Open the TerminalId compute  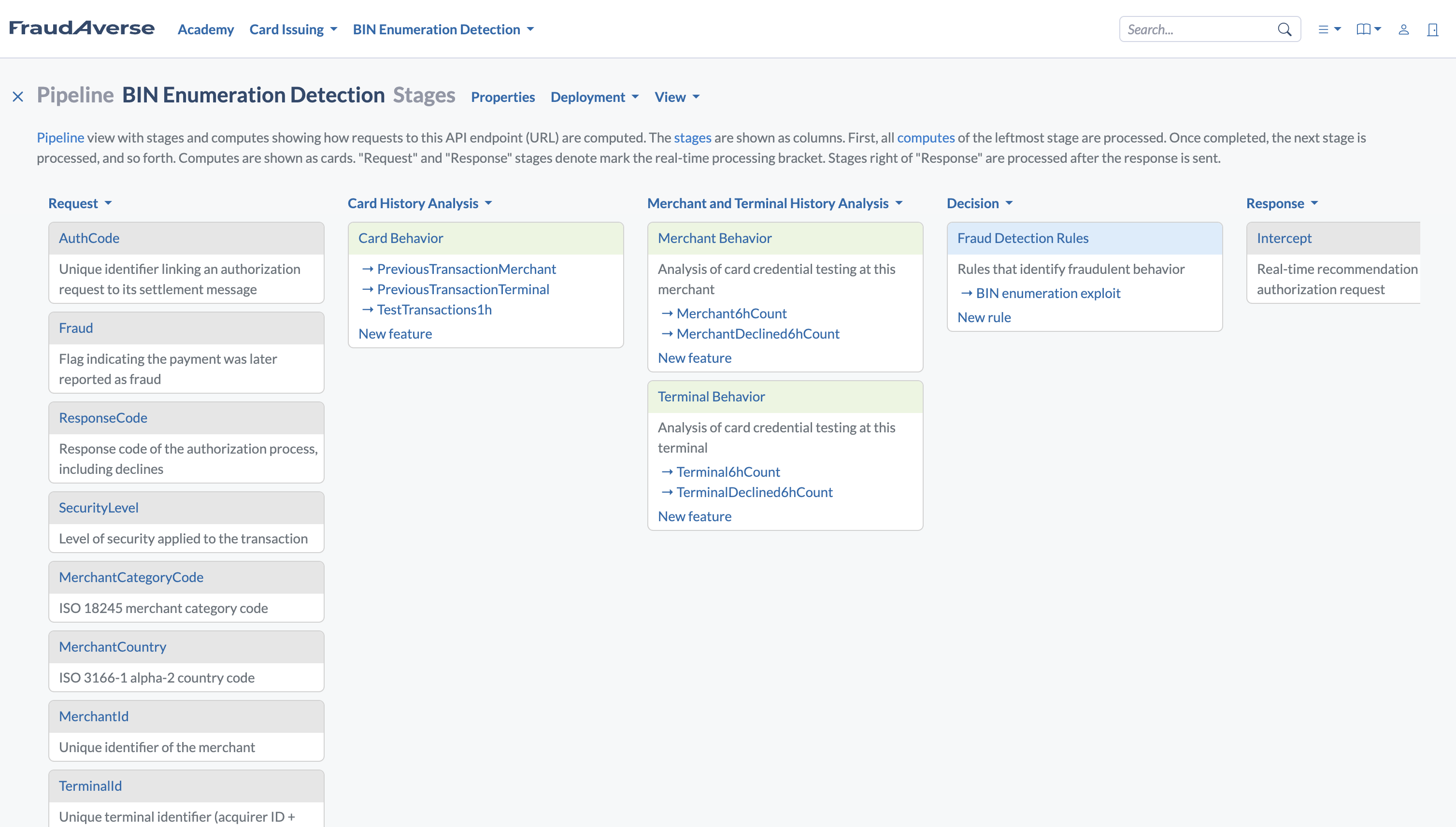click(x=90, y=785)
